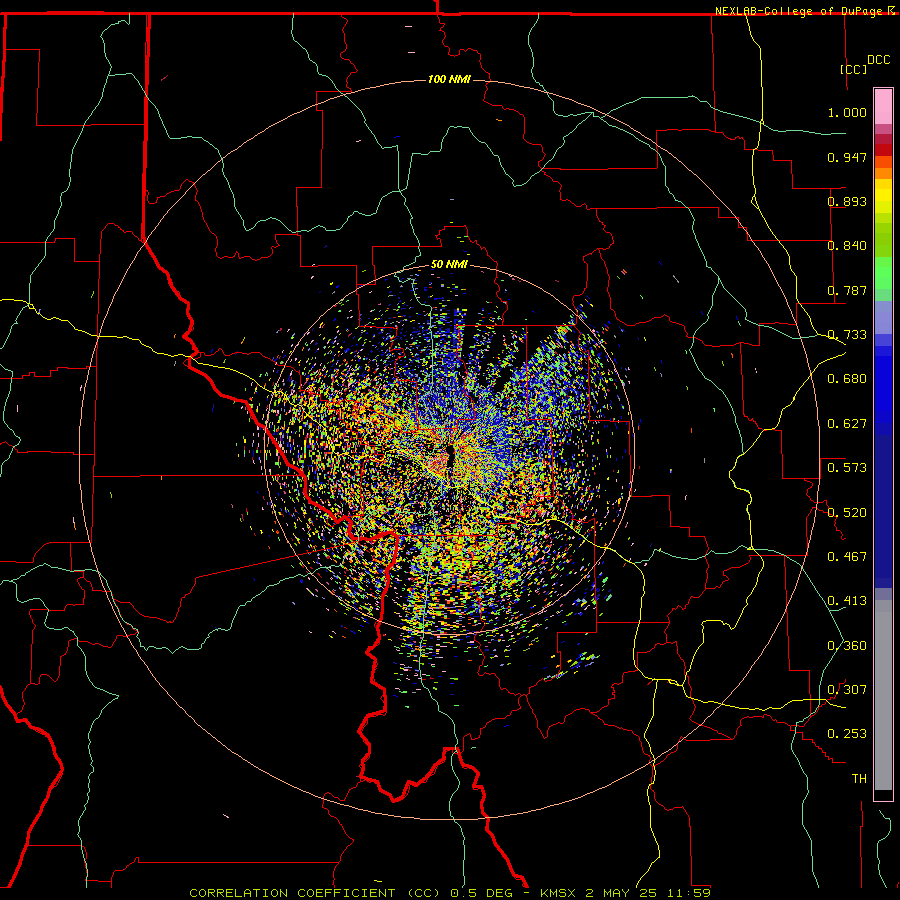Select the "[CC]" legend unit label

(854, 69)
